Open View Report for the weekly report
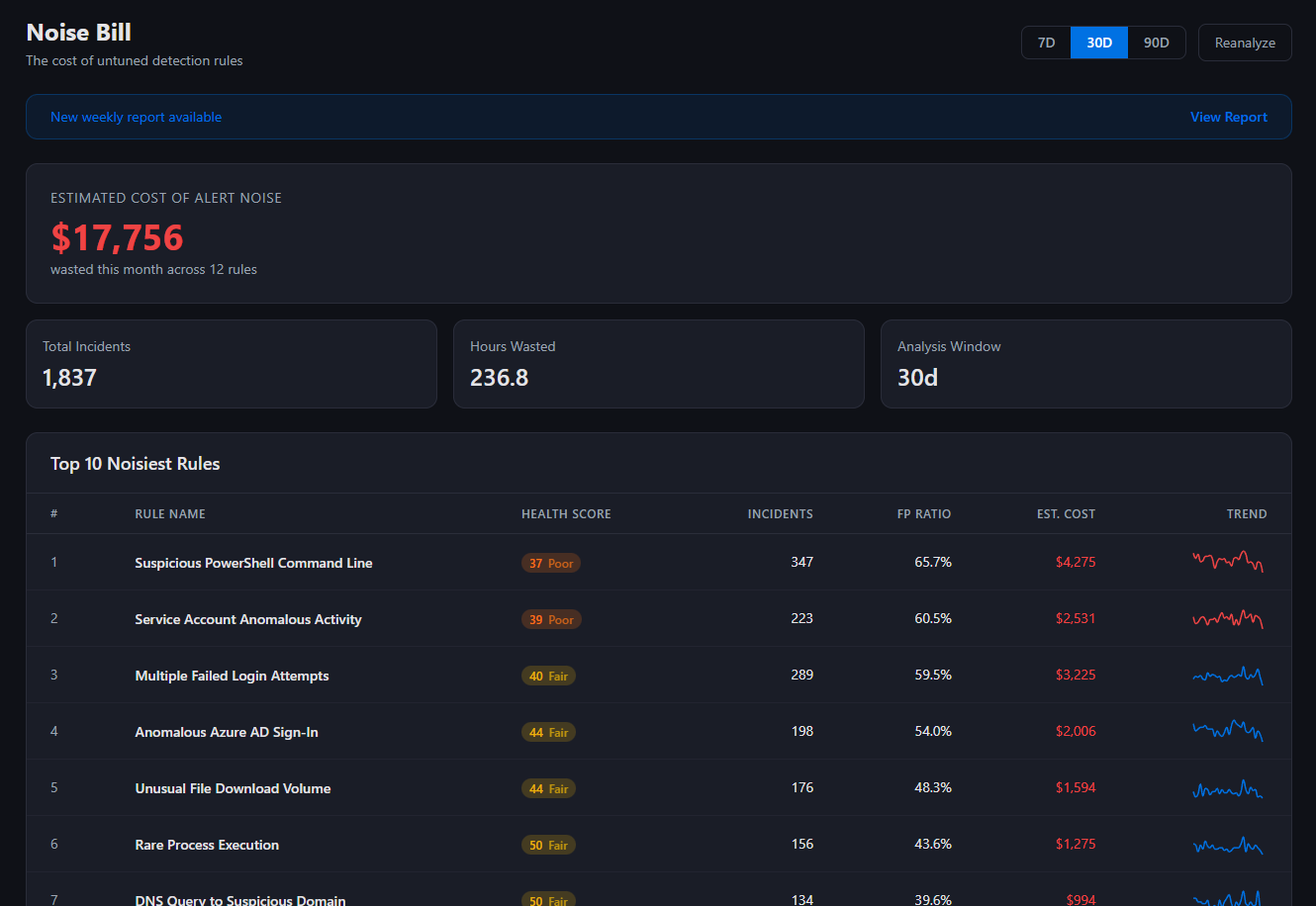Image resolution: width=1316 pixels, height=906 pixels. point(1228,117)
